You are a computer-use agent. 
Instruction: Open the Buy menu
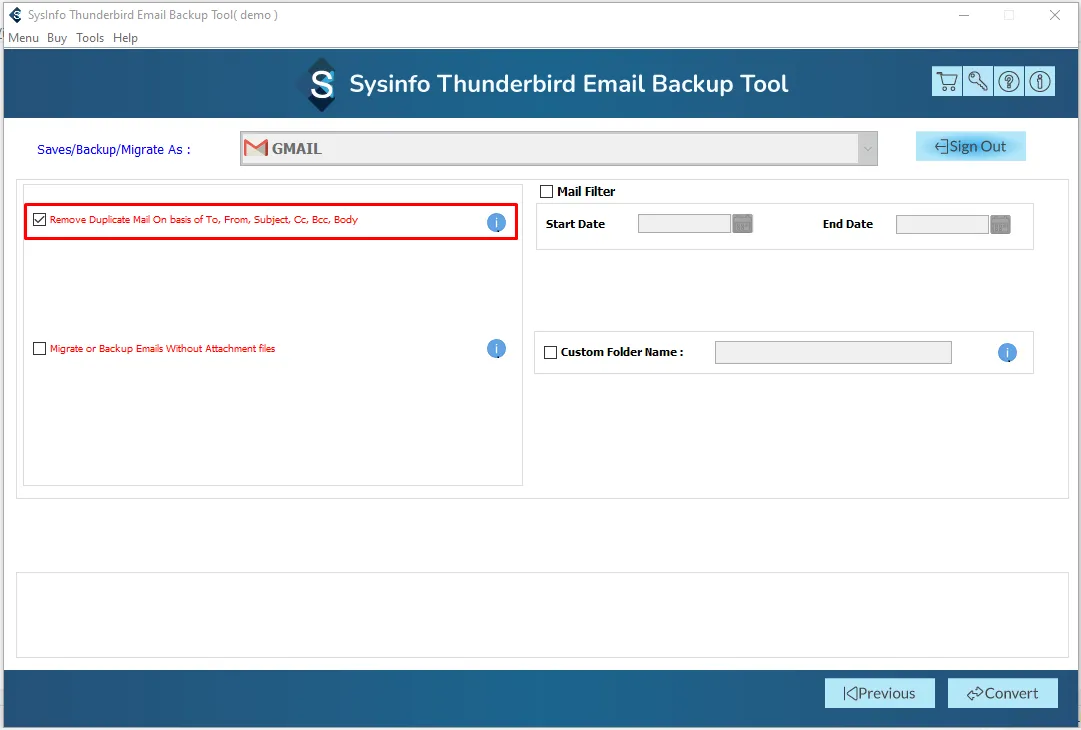tap(57, 38)
